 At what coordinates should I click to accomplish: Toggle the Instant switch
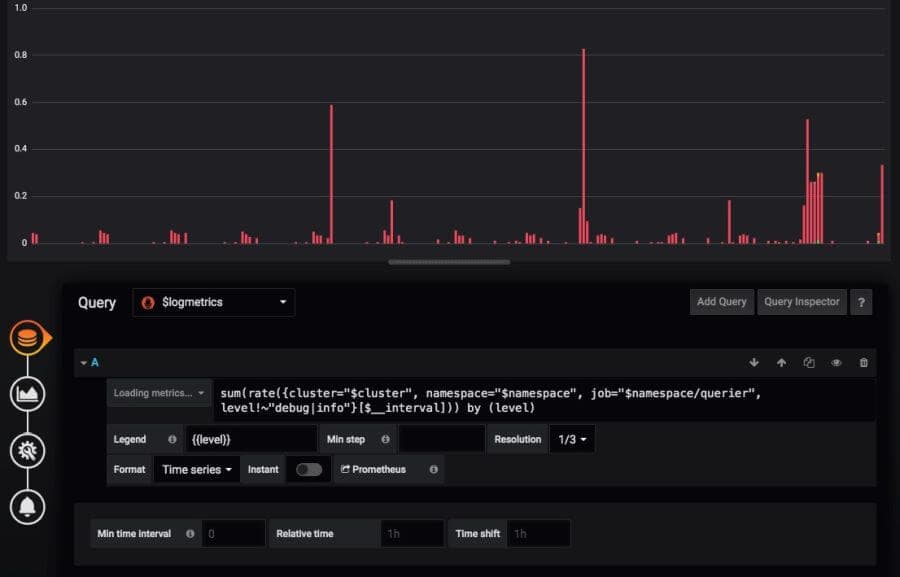(x=309, y=470)
